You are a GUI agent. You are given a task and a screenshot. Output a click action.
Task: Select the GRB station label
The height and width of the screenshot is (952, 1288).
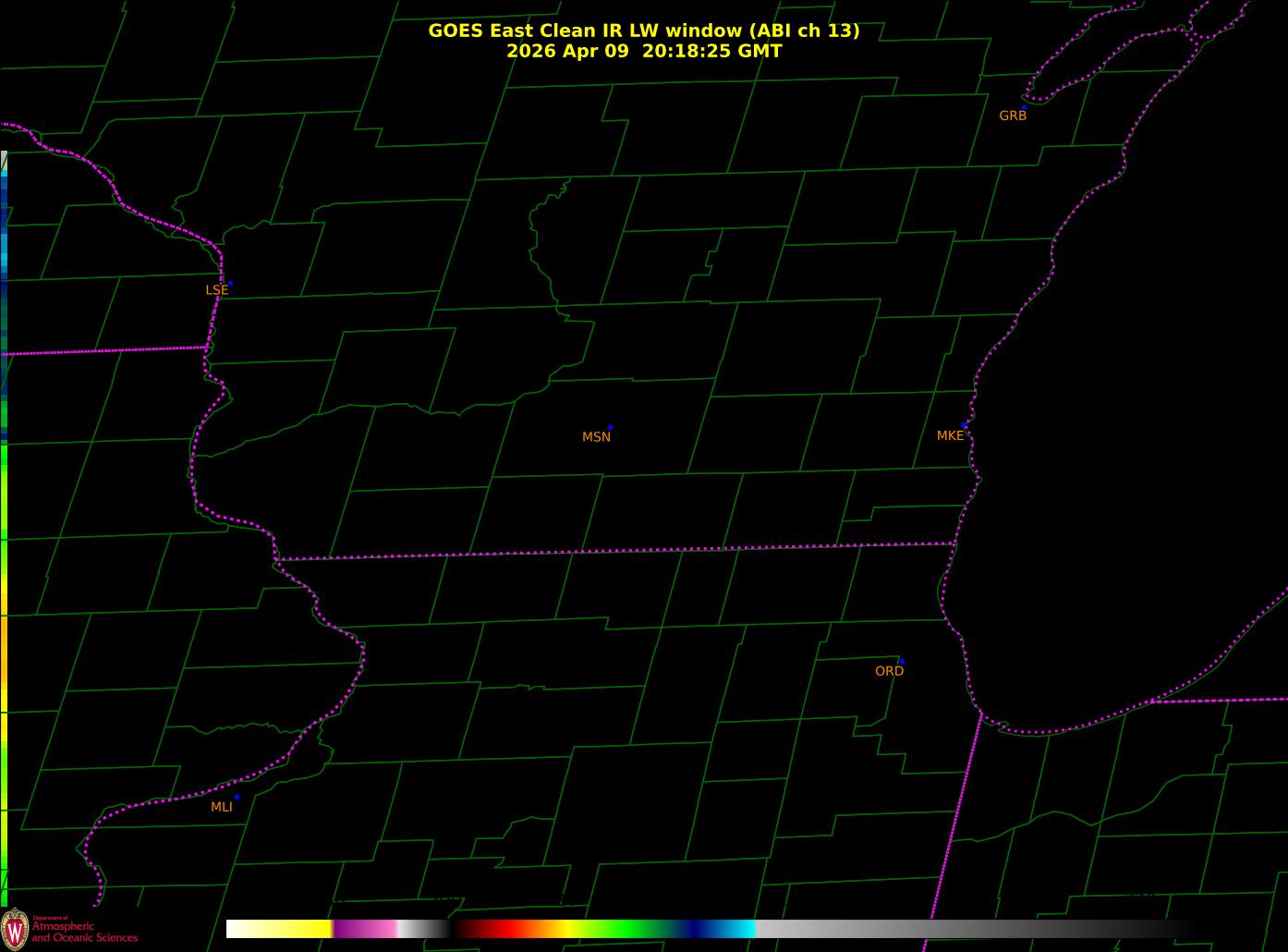click(x=1013, y=116)
